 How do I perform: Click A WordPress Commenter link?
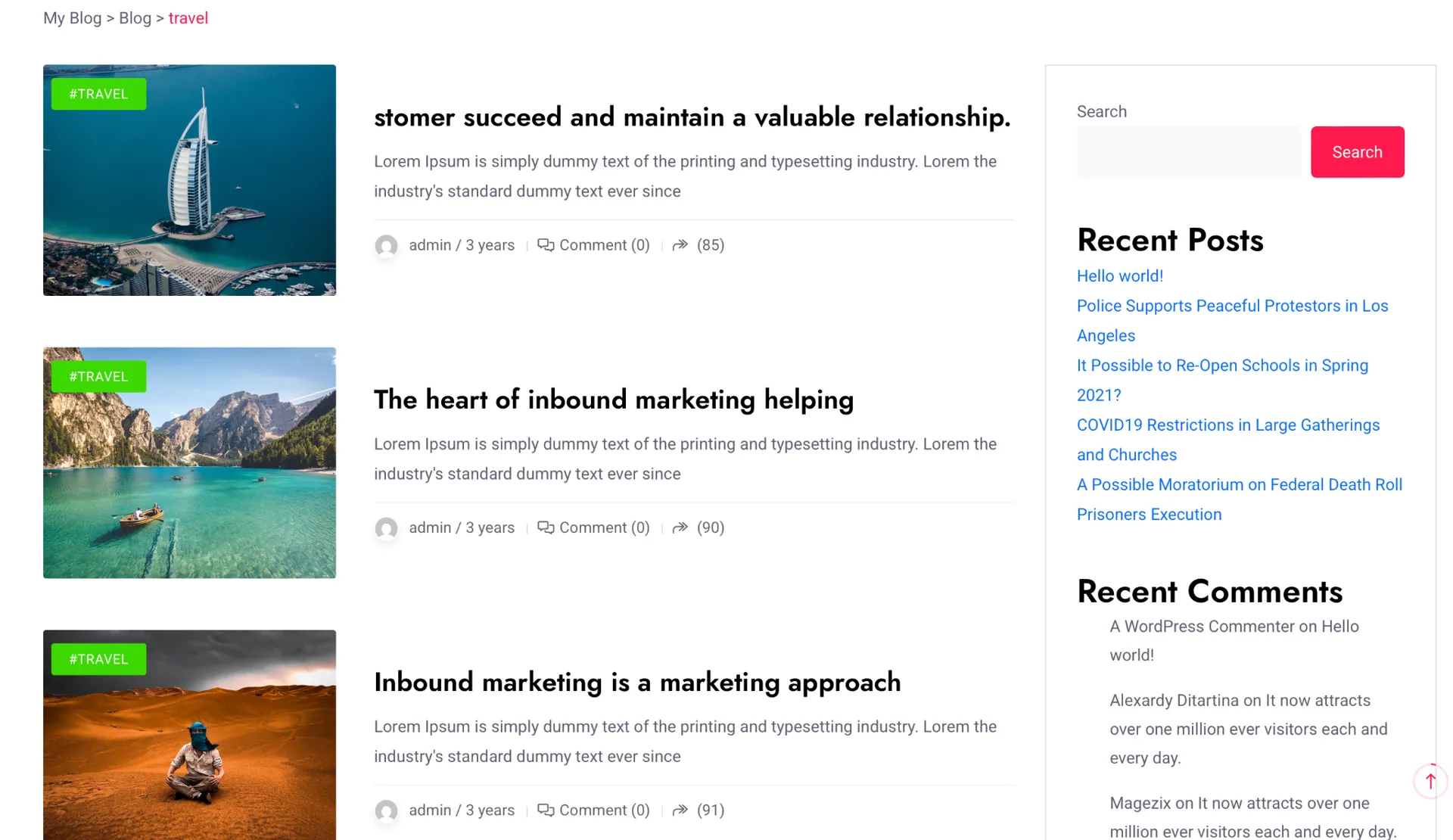pyautogui.click(x=1201, y=627)
